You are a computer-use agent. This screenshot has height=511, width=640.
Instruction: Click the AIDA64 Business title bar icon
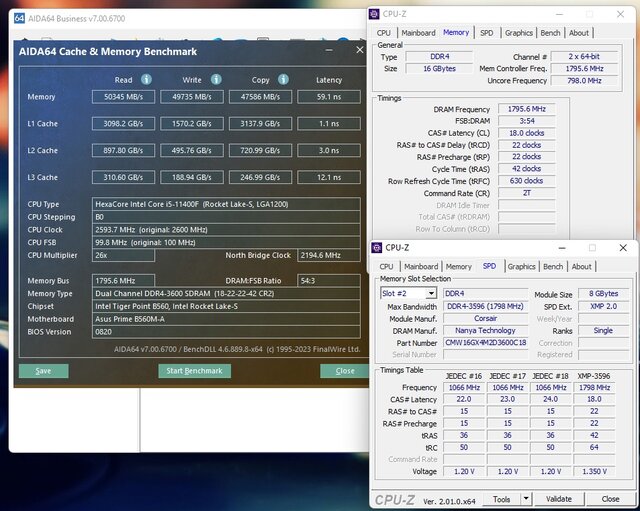(x=19, y=17)
